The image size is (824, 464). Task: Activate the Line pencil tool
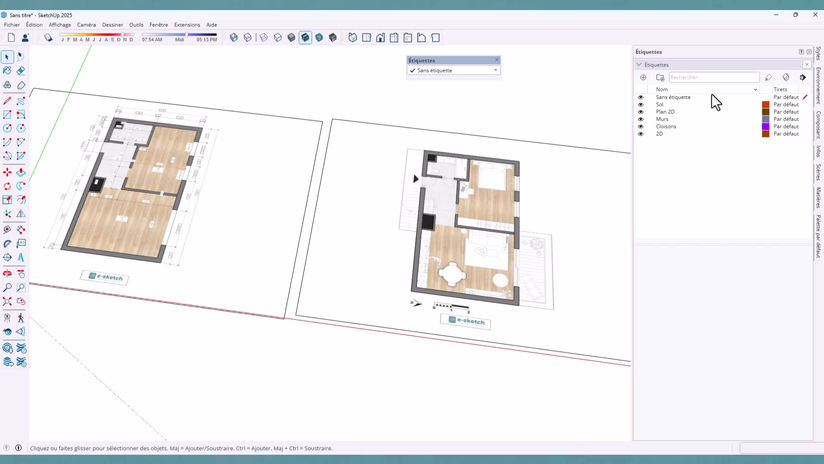[x=7, y=100]
